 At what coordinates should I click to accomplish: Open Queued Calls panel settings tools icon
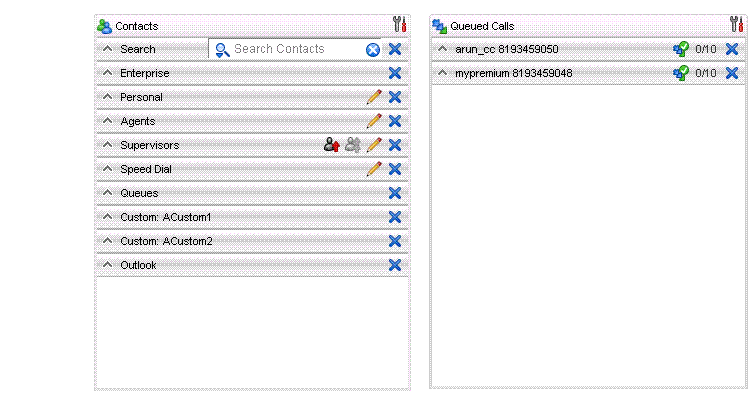[x=736, y=25]
